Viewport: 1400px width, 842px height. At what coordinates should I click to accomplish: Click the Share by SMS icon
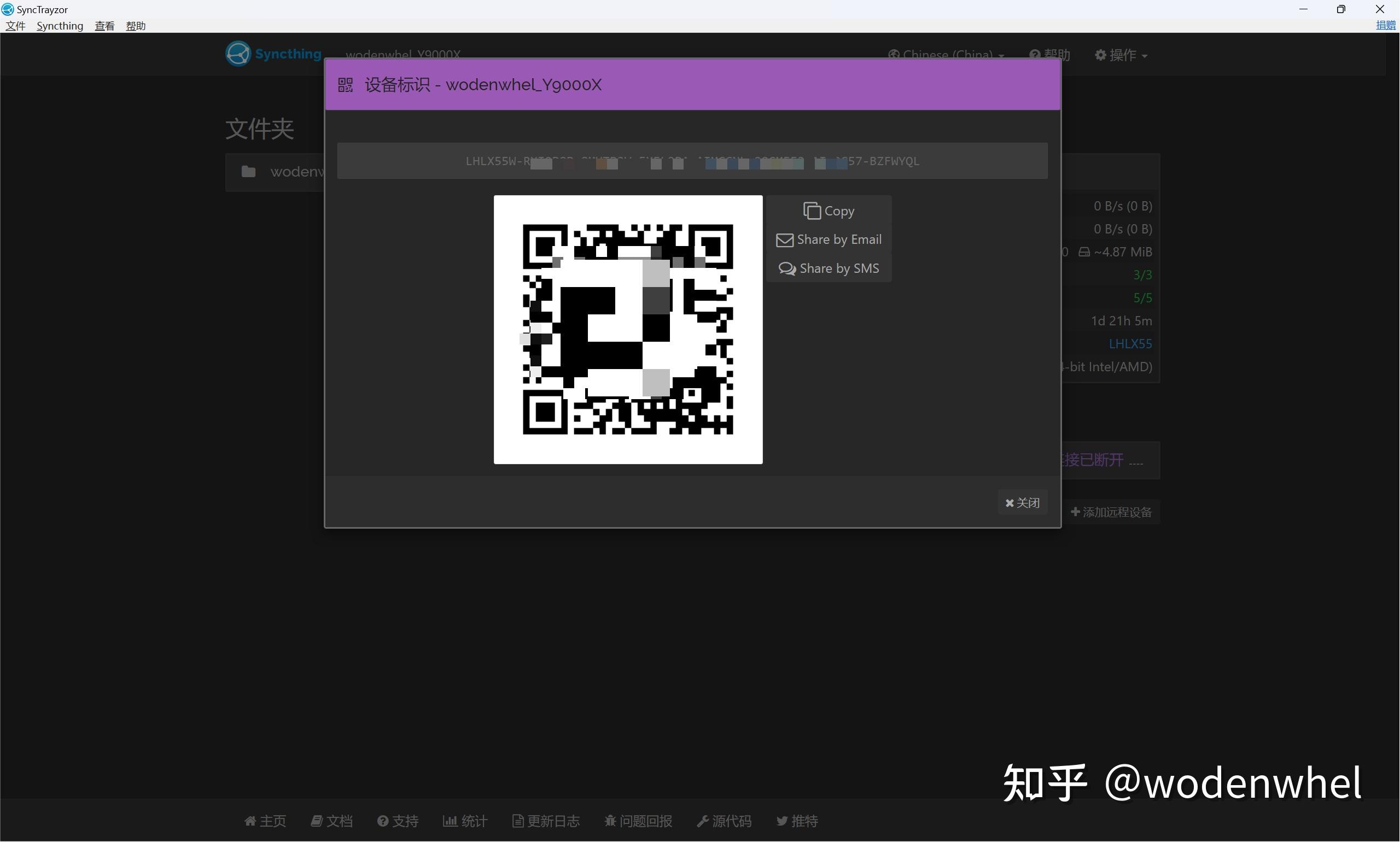pyautogui.click(x=787, y=268)
